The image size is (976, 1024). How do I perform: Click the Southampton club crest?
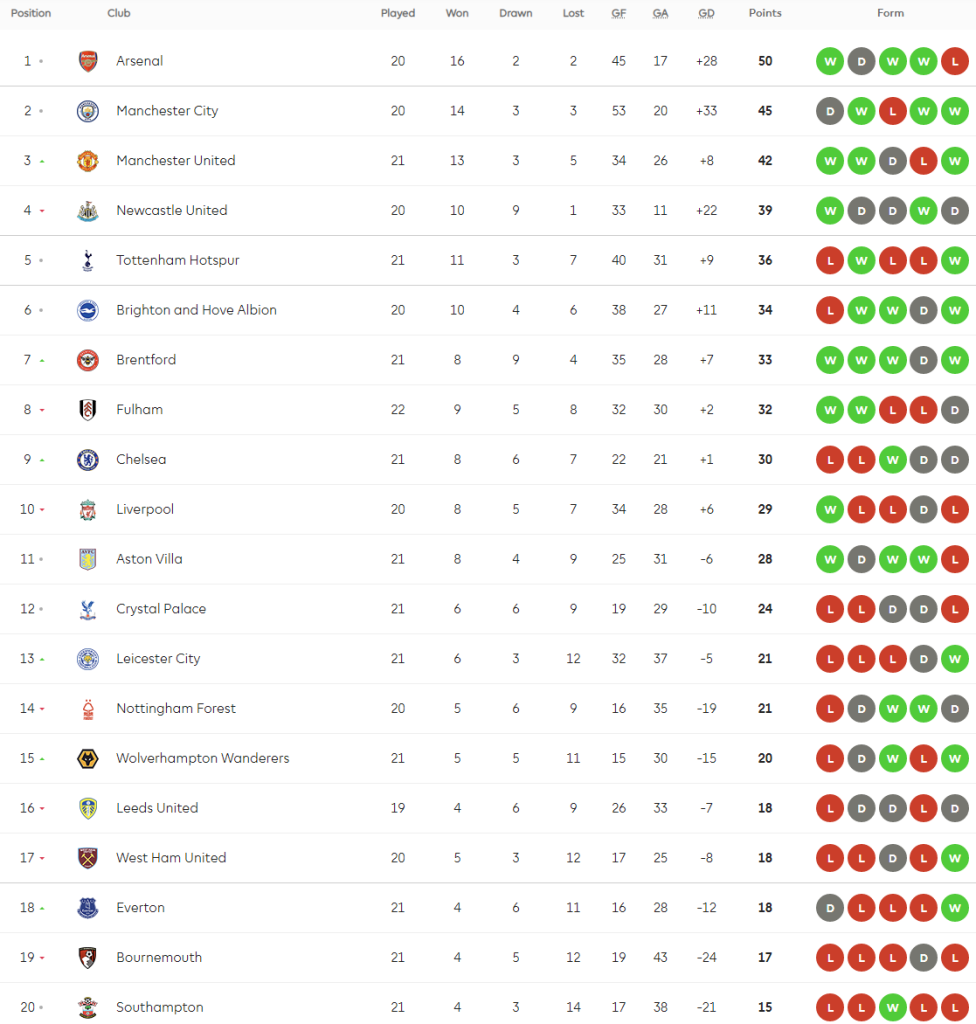88,1008
